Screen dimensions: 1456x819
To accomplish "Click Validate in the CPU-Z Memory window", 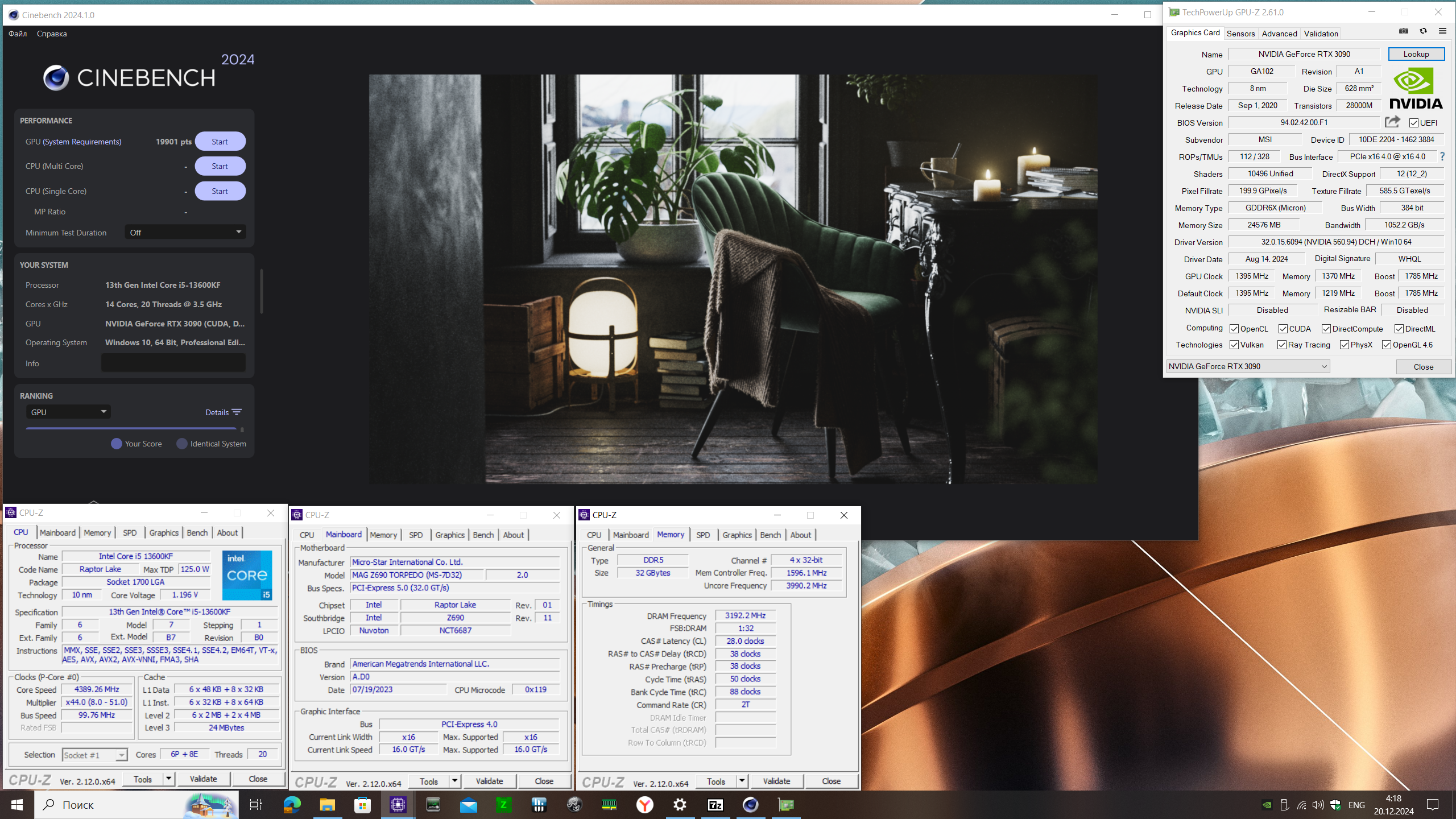I will pyautogui.click(x=776, y=781).
